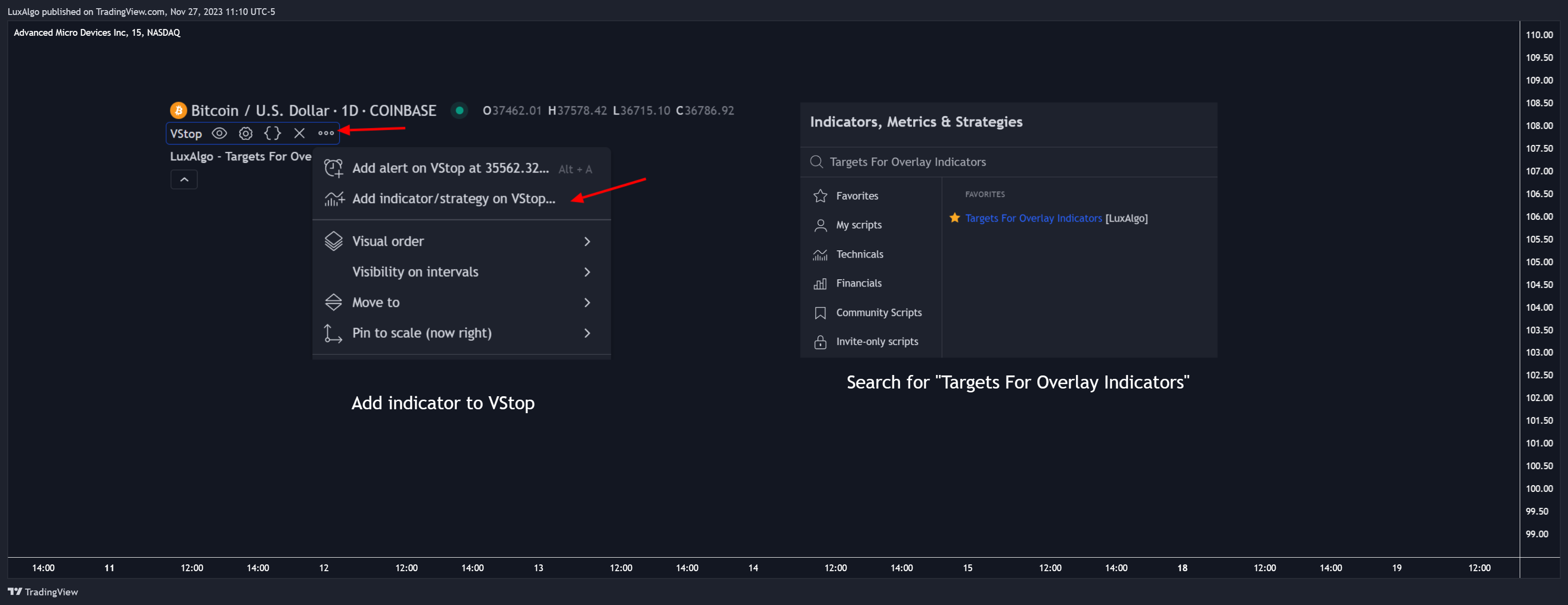Open the Community Scripts category
The height and width of the screenshot is (605, 1568).
click(x=878, y=313)
